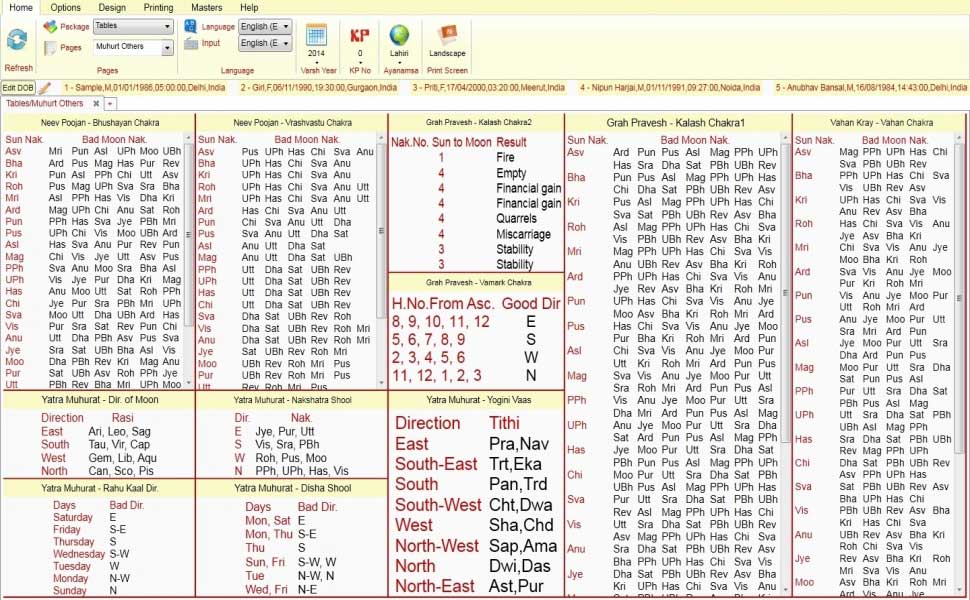
Task: Click the red KP icon
Action: [359, 35]
